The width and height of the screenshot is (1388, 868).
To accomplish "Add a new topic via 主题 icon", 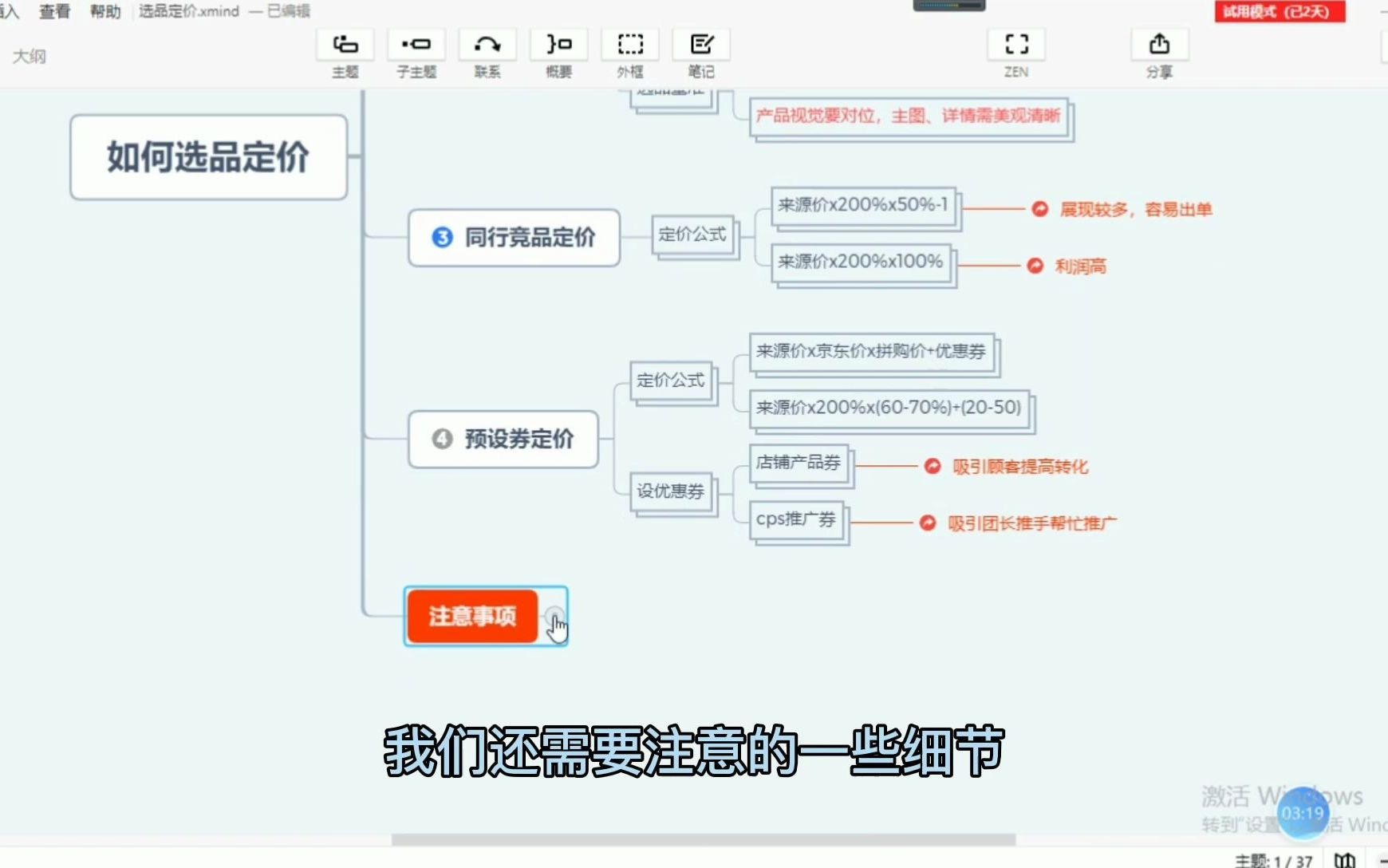I will [x=345, y=45].
